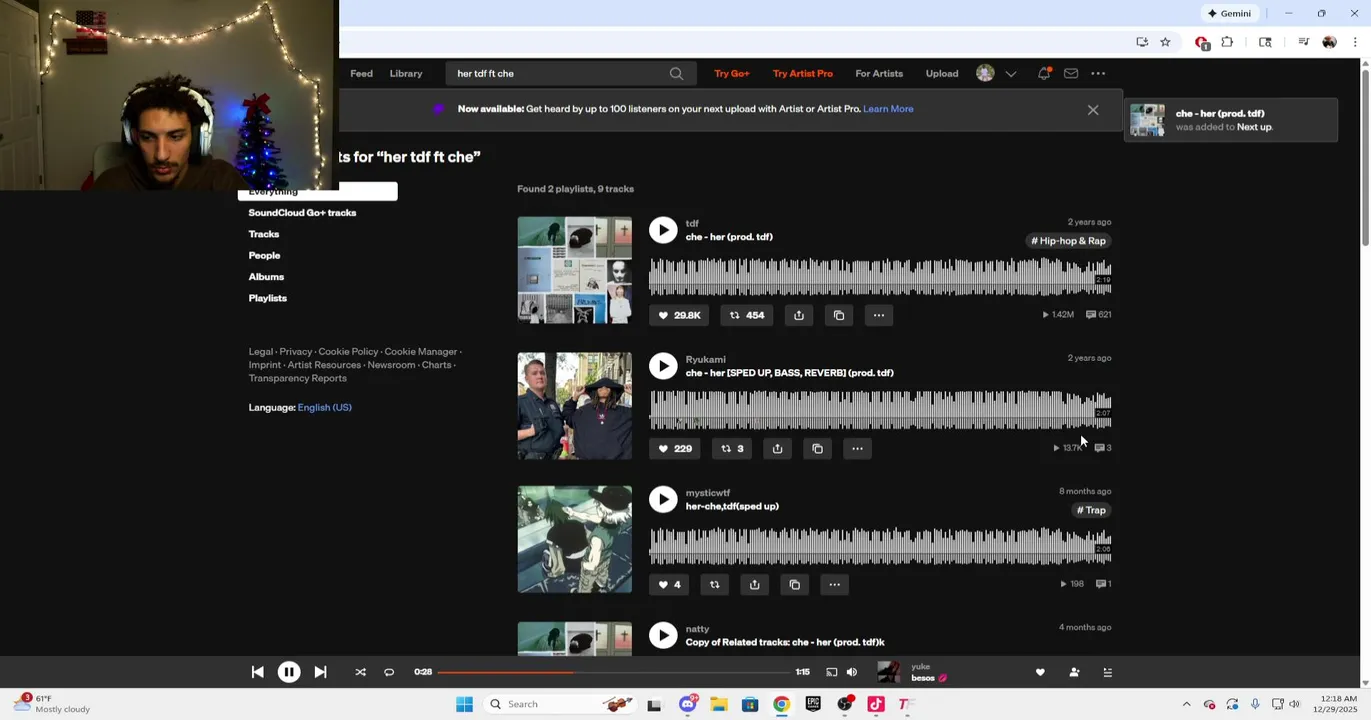This screenshot has height=720, width=1371.
Task: Share the mysticwtf her-che,tdf track
Action: point(754,584)
